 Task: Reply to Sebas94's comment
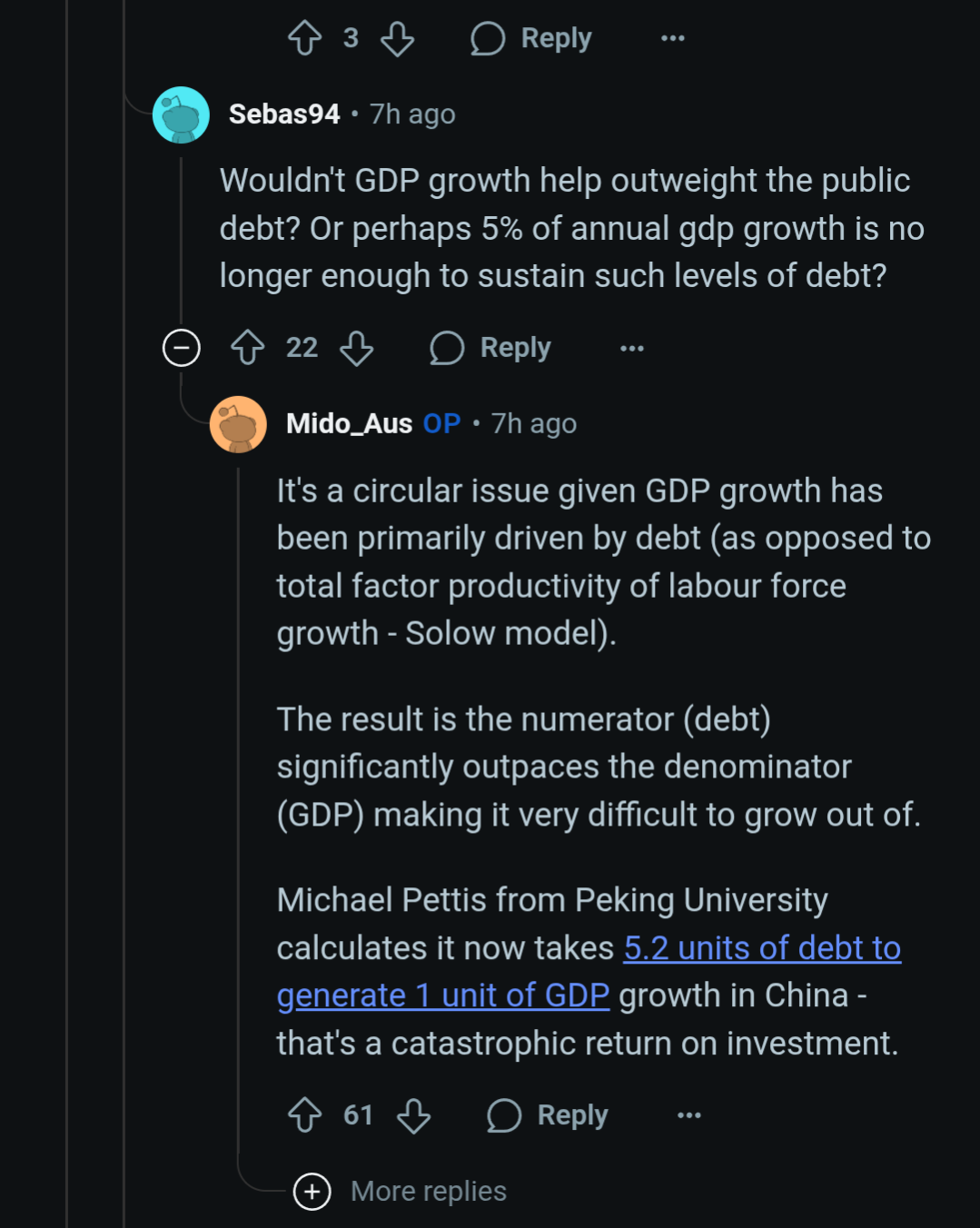pos(490,348)
